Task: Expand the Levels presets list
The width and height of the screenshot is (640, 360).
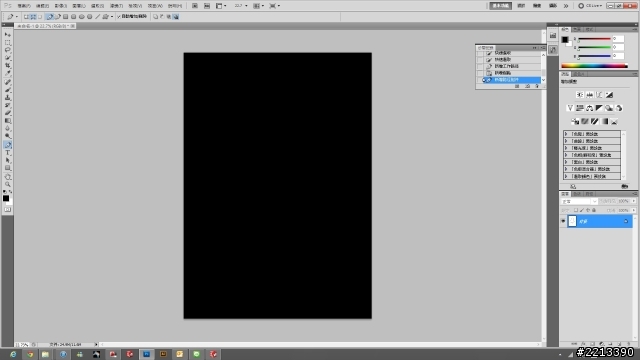Action: pos(566,134)
